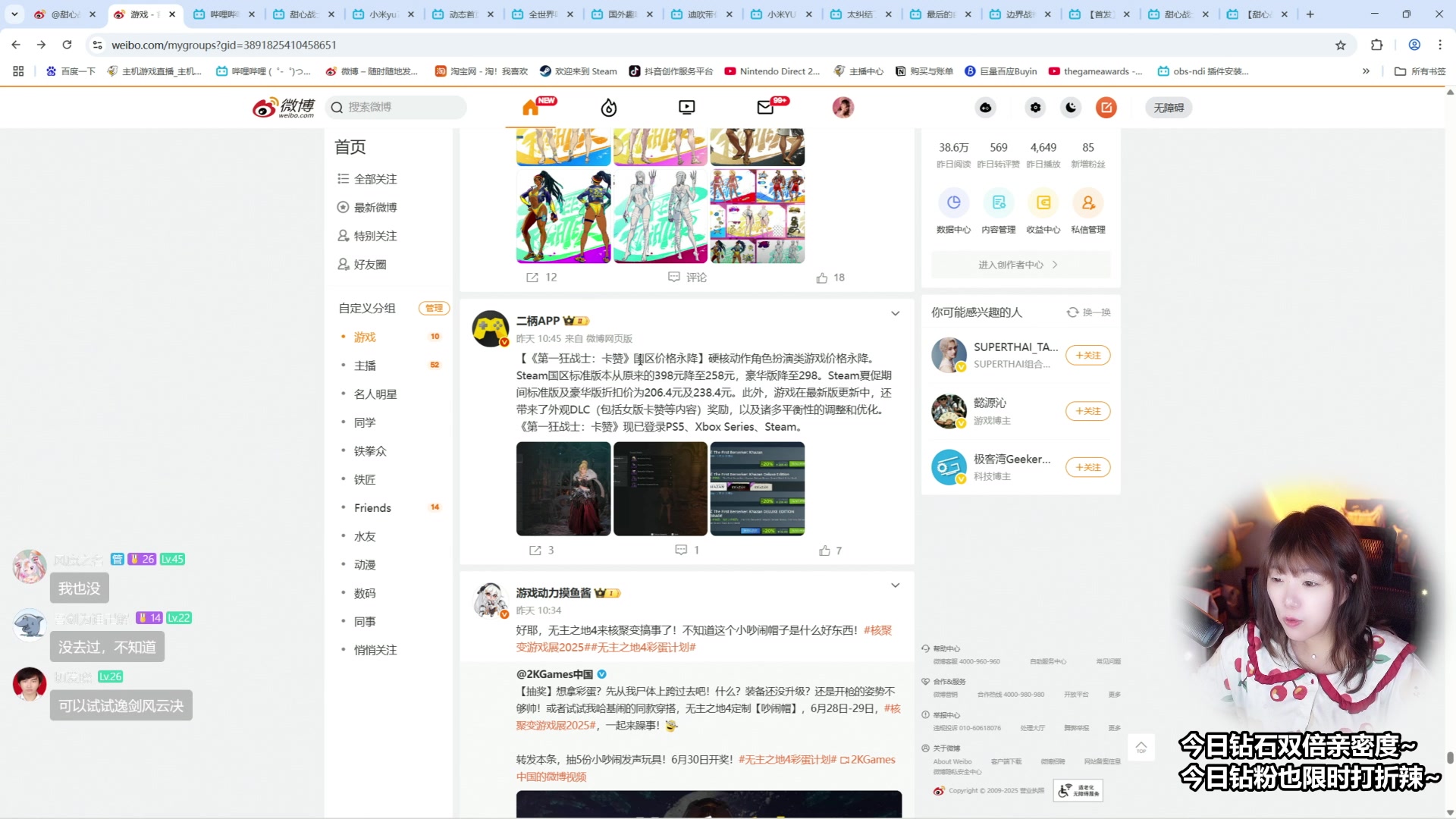1456x819 pixels.
Task: Click back-to-top TOP button
Action: click(x=1141, y=748)
